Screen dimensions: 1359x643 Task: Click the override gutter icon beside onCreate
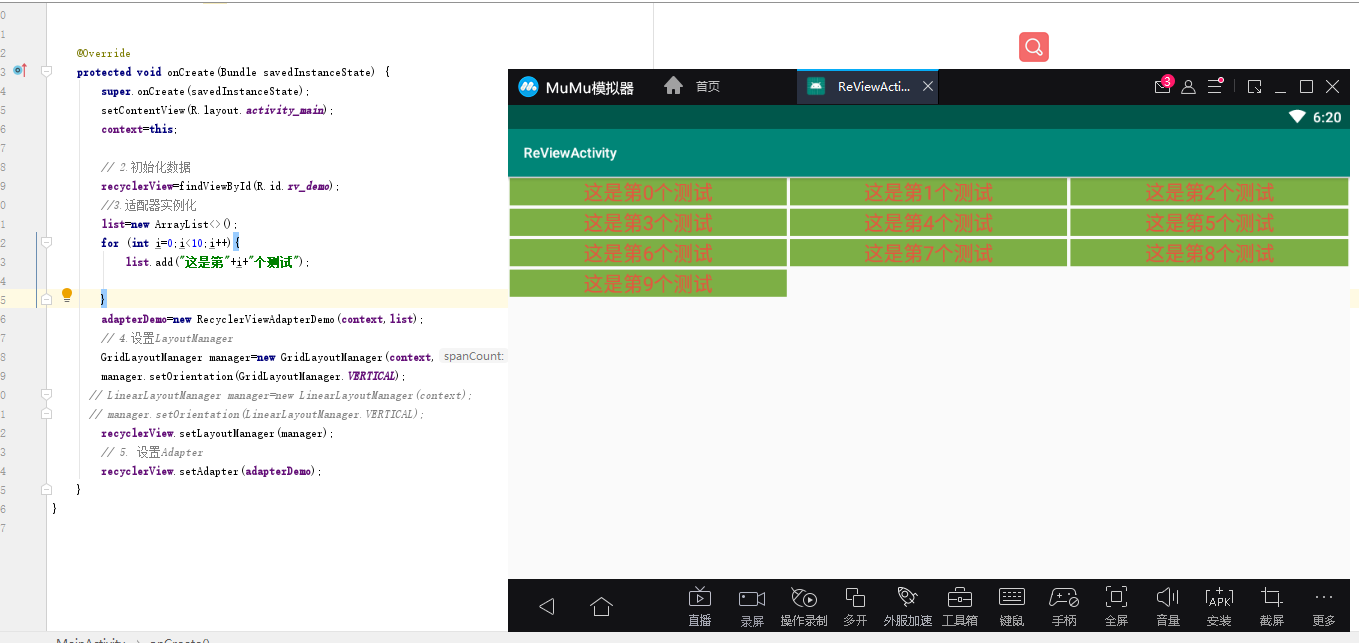pos(19,71)
